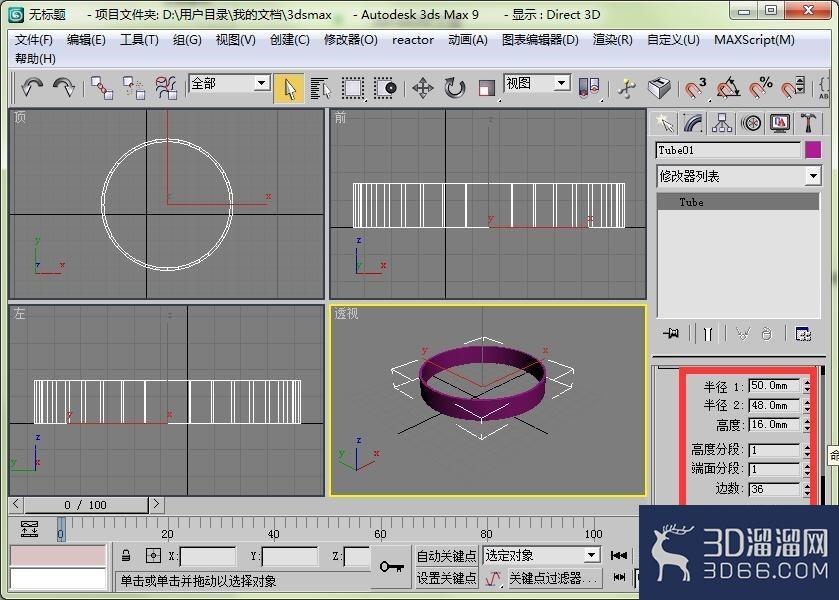Click Make Unique icon in stack tools
839x600 pixels.
pos(743,334)
